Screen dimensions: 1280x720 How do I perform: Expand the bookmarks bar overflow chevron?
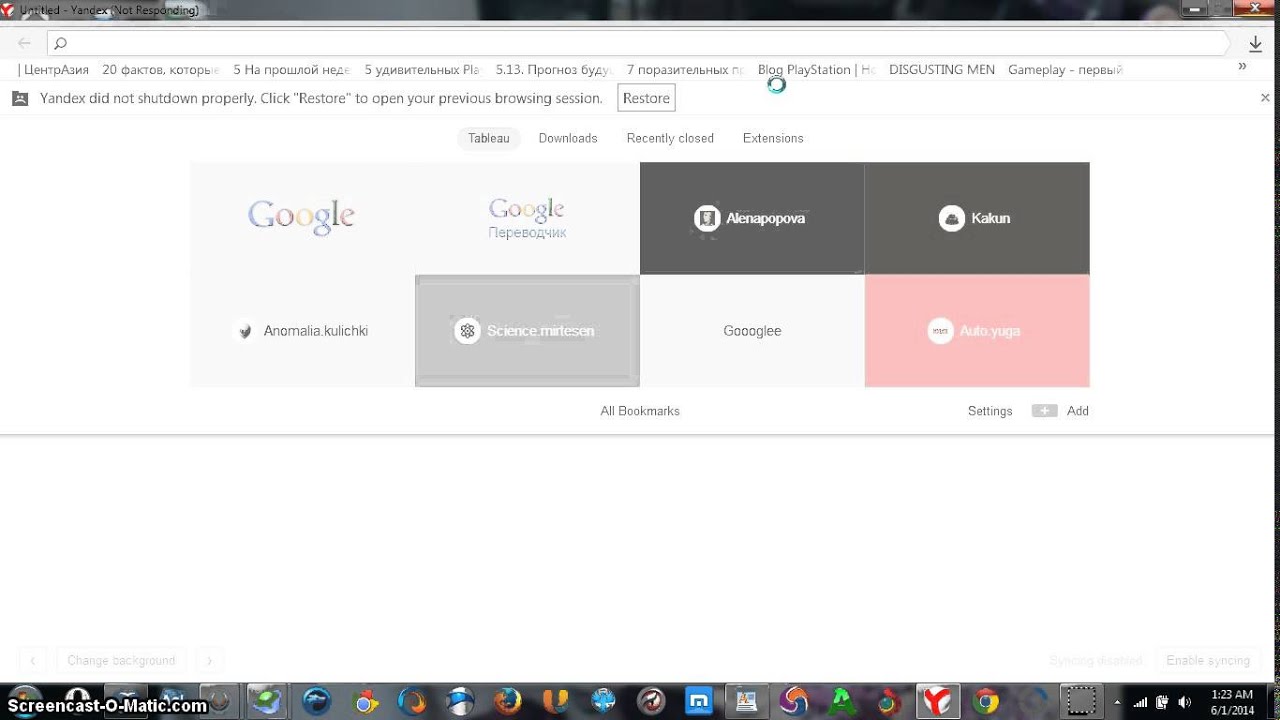1242,66
